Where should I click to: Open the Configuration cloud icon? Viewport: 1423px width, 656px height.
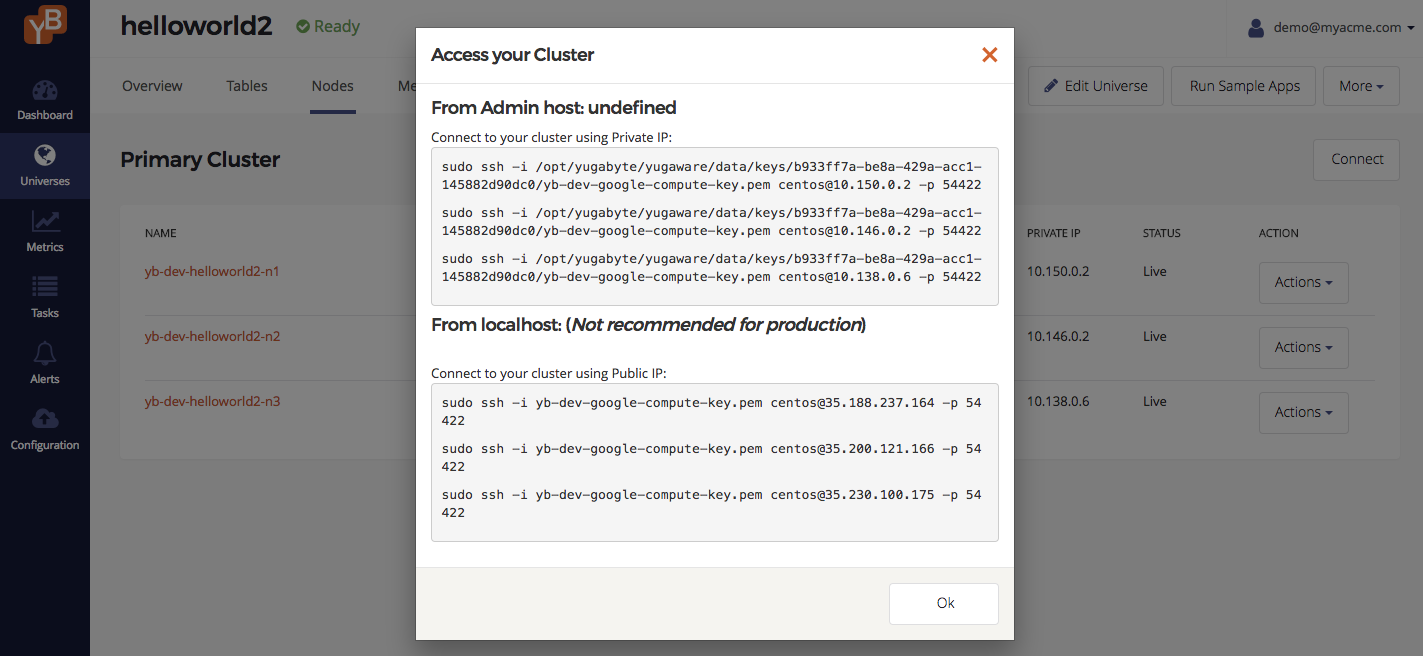45,418
